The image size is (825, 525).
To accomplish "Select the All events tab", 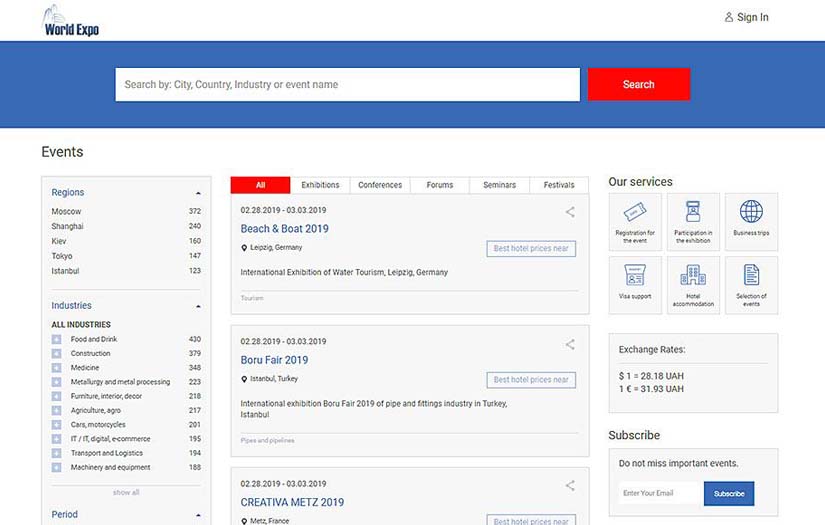I will [260, 185].
